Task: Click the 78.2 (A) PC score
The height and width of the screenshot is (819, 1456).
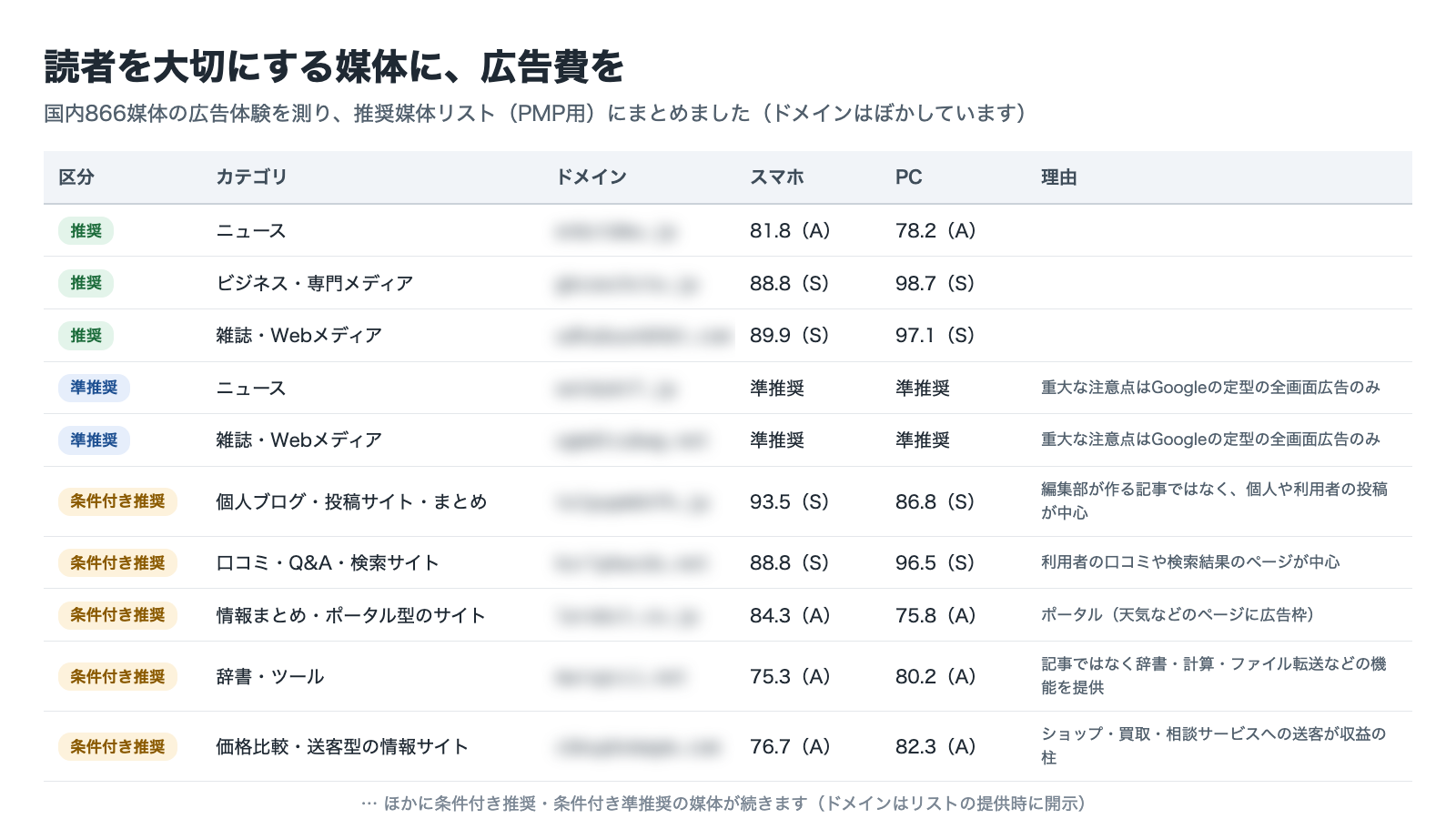Action: coord(935,231)
